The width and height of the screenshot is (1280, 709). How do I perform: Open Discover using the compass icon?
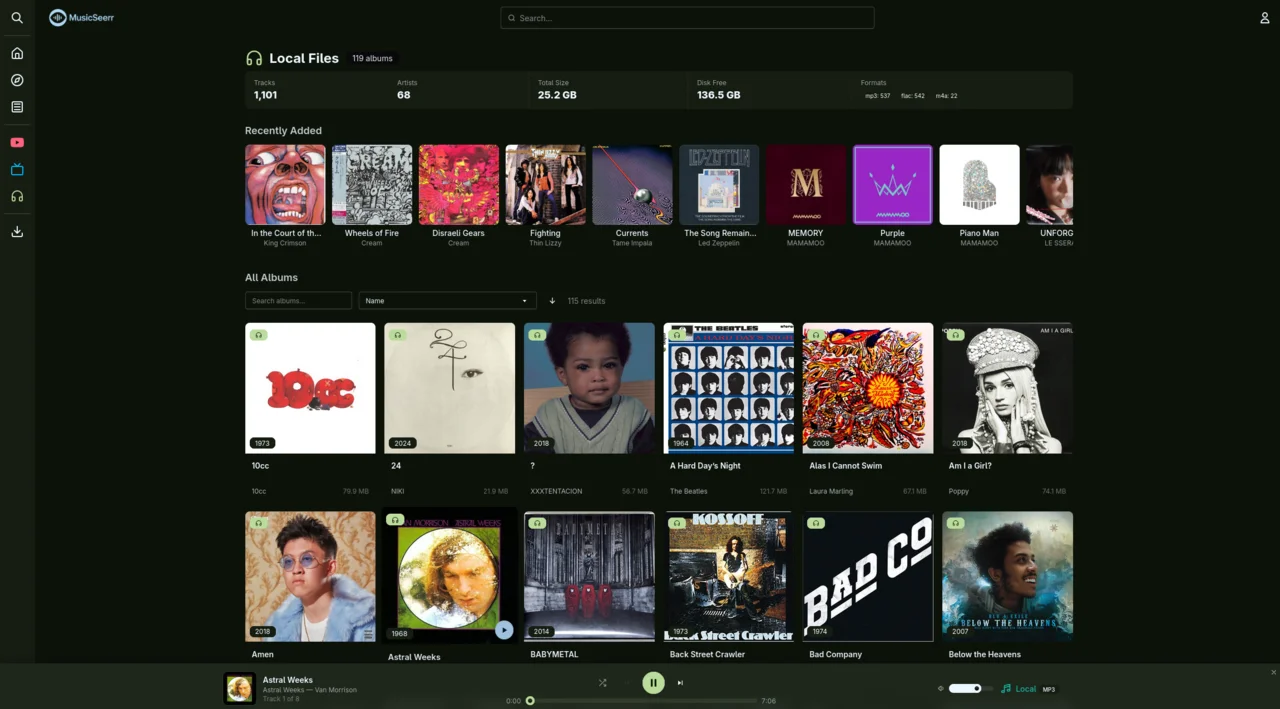(16, 80)
